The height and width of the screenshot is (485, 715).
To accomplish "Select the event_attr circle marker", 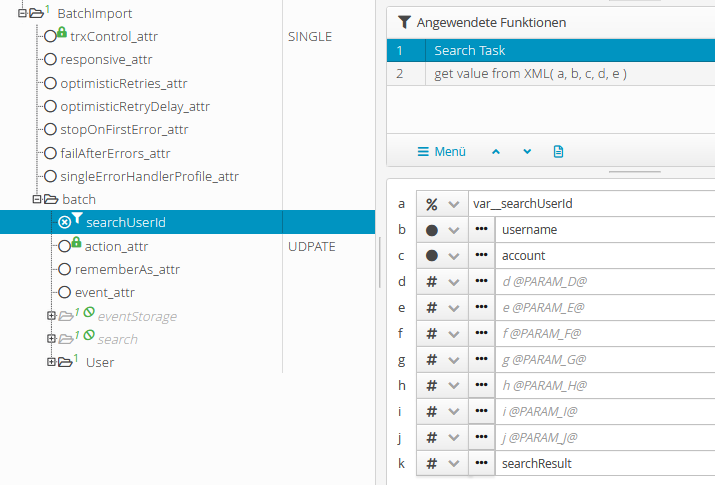I will [65, 293].
